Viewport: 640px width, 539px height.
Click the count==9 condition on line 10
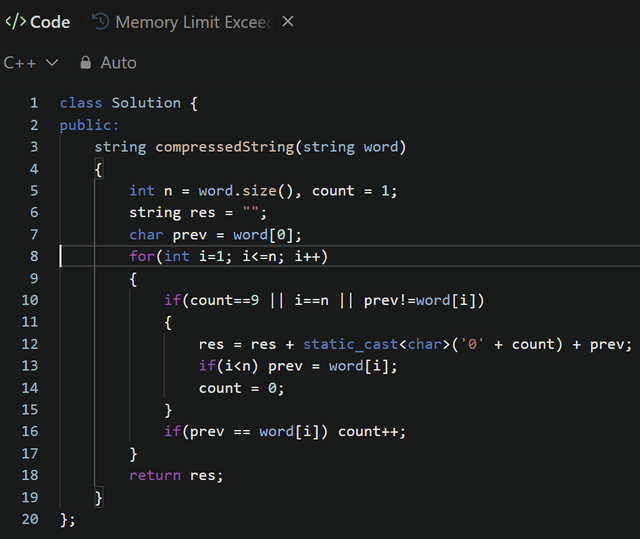click(220, 300)
